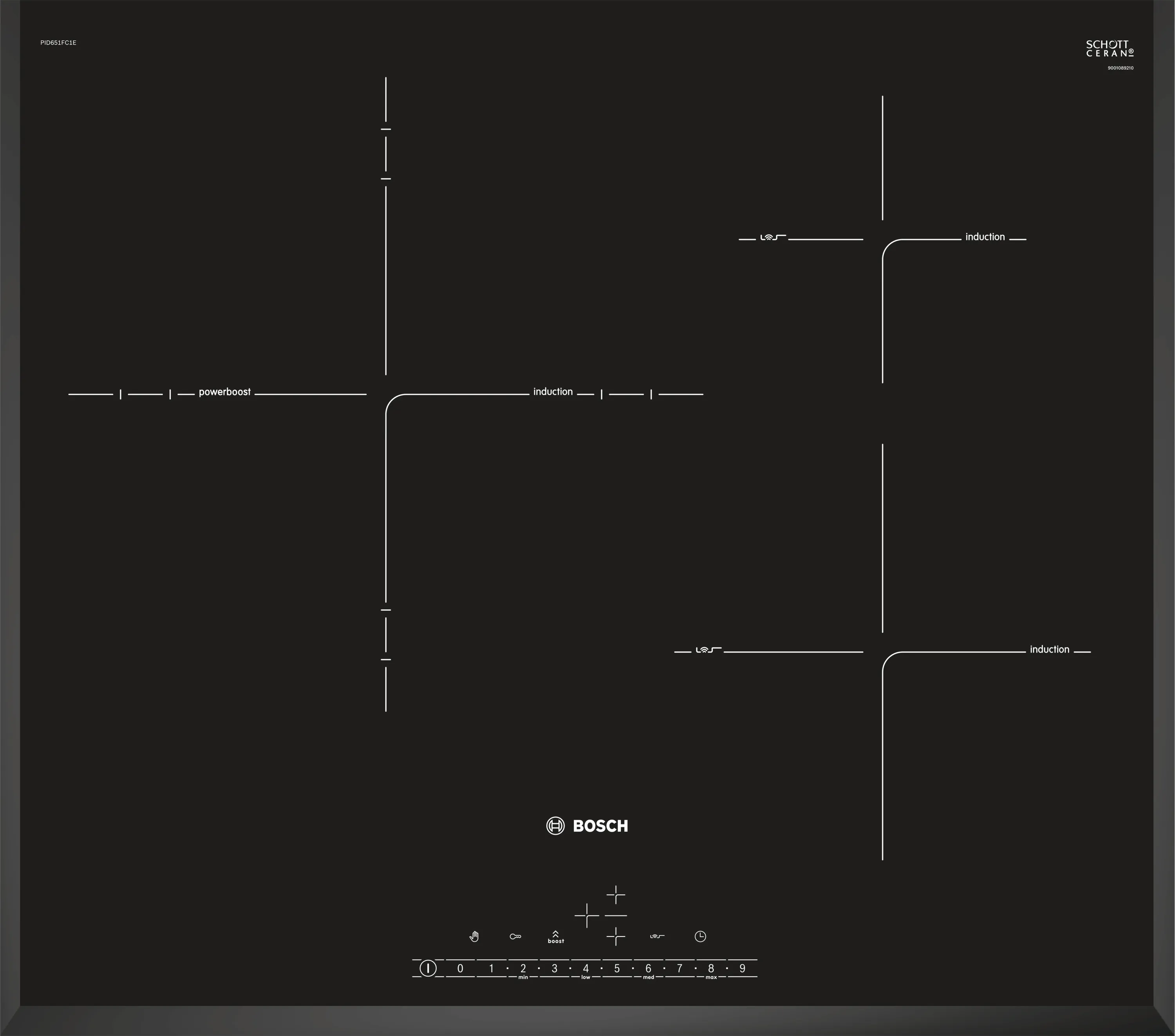The width and height of the screenshot is (1175, 1036).
Task: Activate the boost function
Action: (x=555, y=937)
